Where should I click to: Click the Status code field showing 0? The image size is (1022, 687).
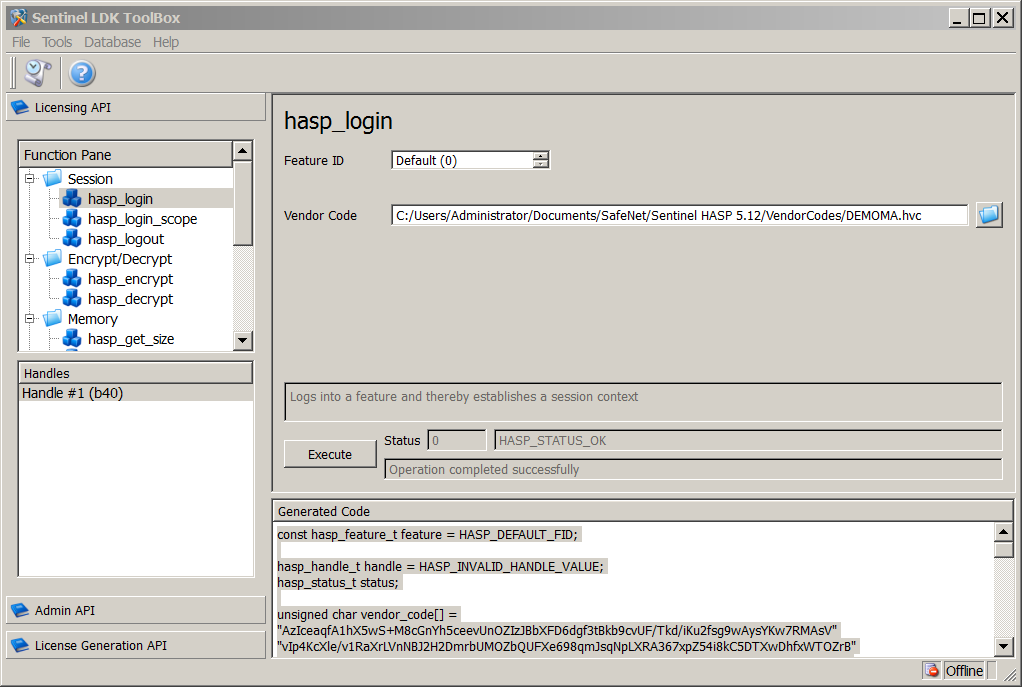tap(457, 441)
